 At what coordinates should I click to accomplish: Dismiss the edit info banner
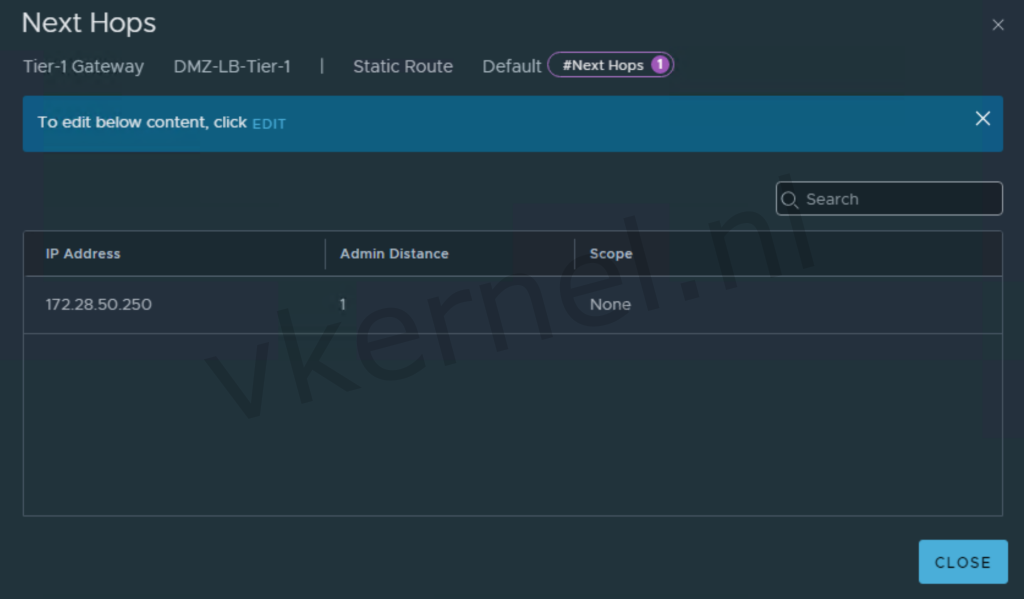982,119
